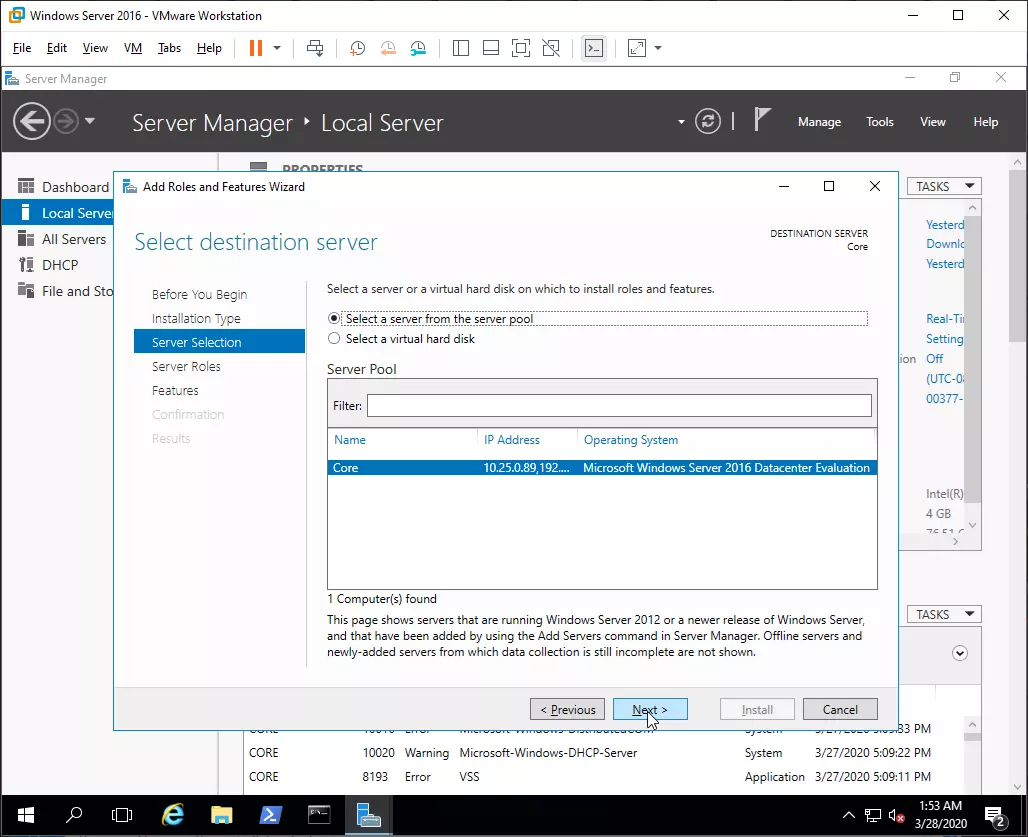Sort server pool by IP Address column
This screenshot has width=1028, height=837.
pyautogui.click(x=511, y=440)
